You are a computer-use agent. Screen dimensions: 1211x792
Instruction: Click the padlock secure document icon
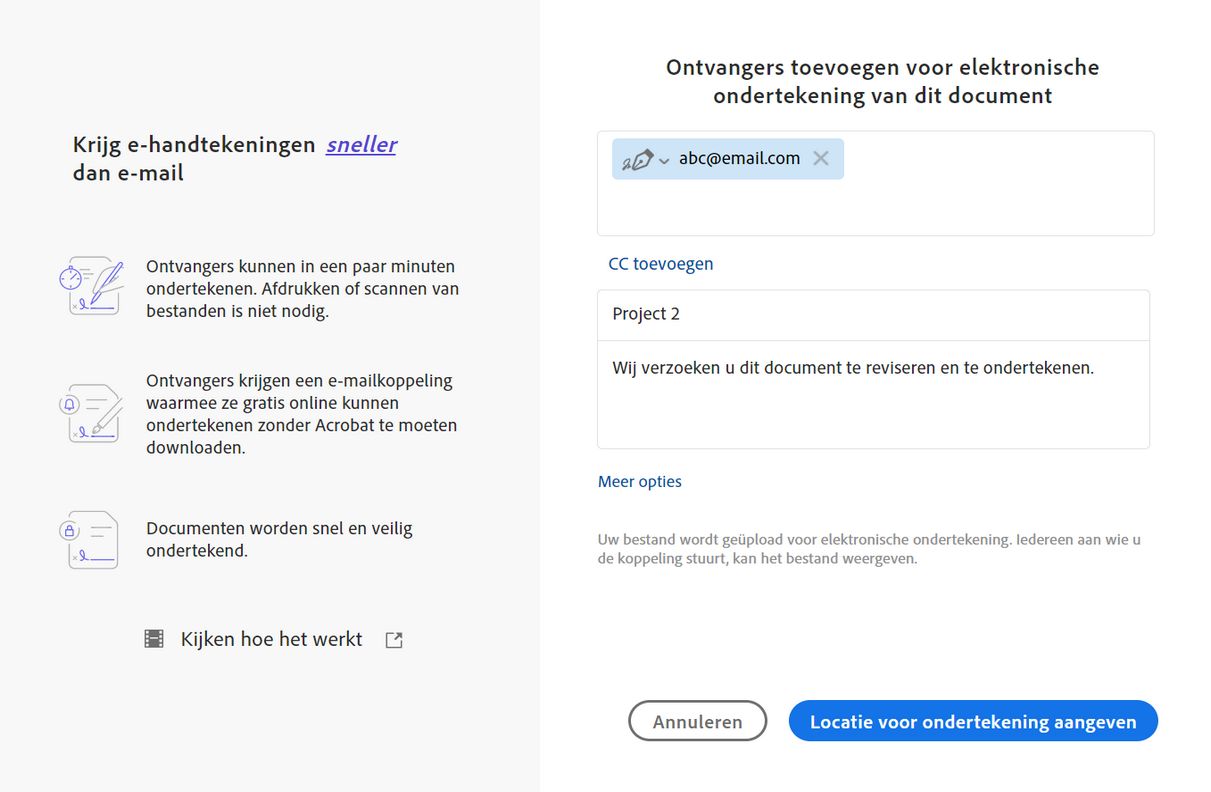pos(91,539)
